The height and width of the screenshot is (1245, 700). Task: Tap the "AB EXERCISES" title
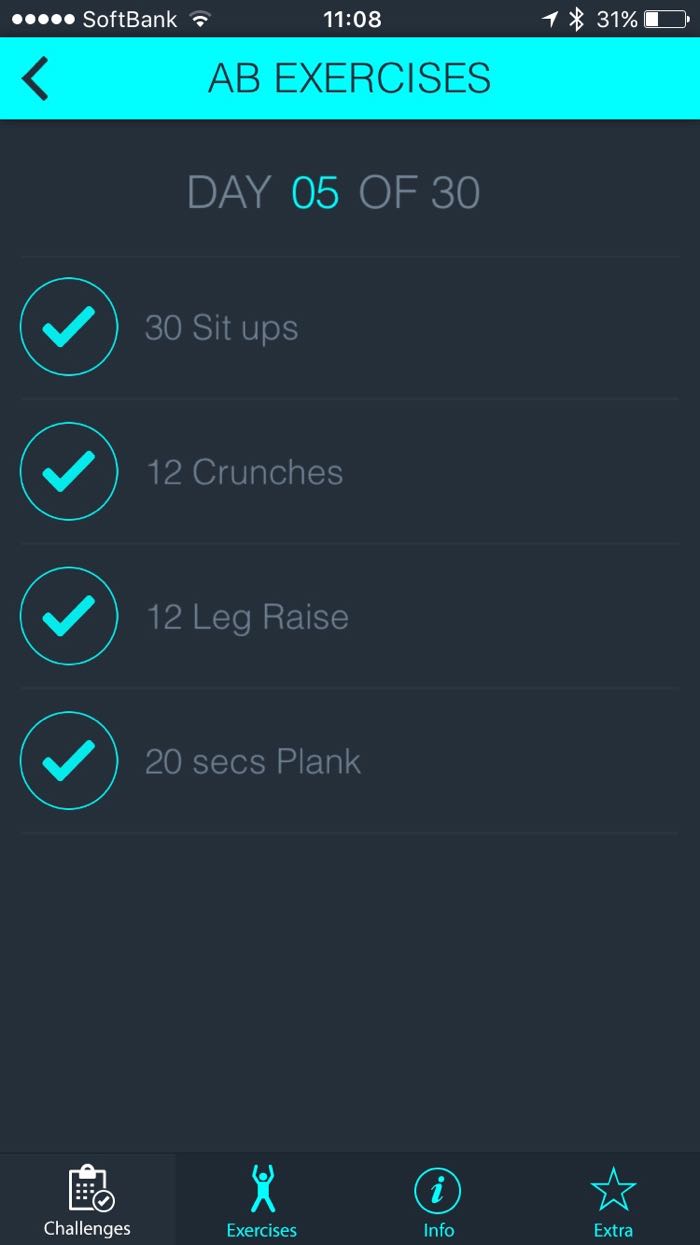[349, 79]
